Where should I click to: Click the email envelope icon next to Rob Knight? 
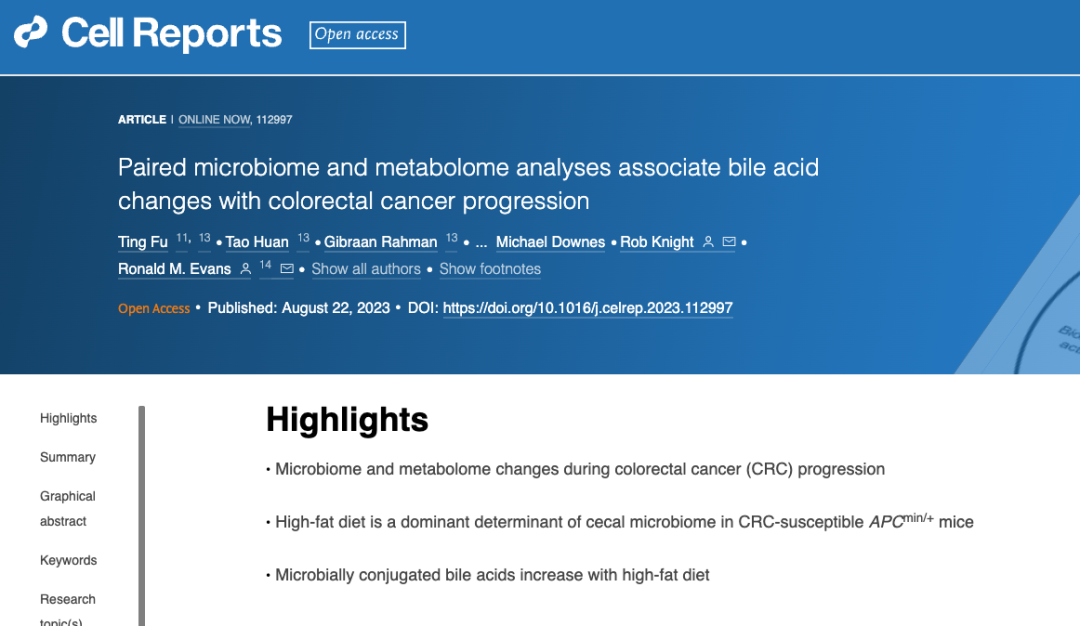coord(729,242)
